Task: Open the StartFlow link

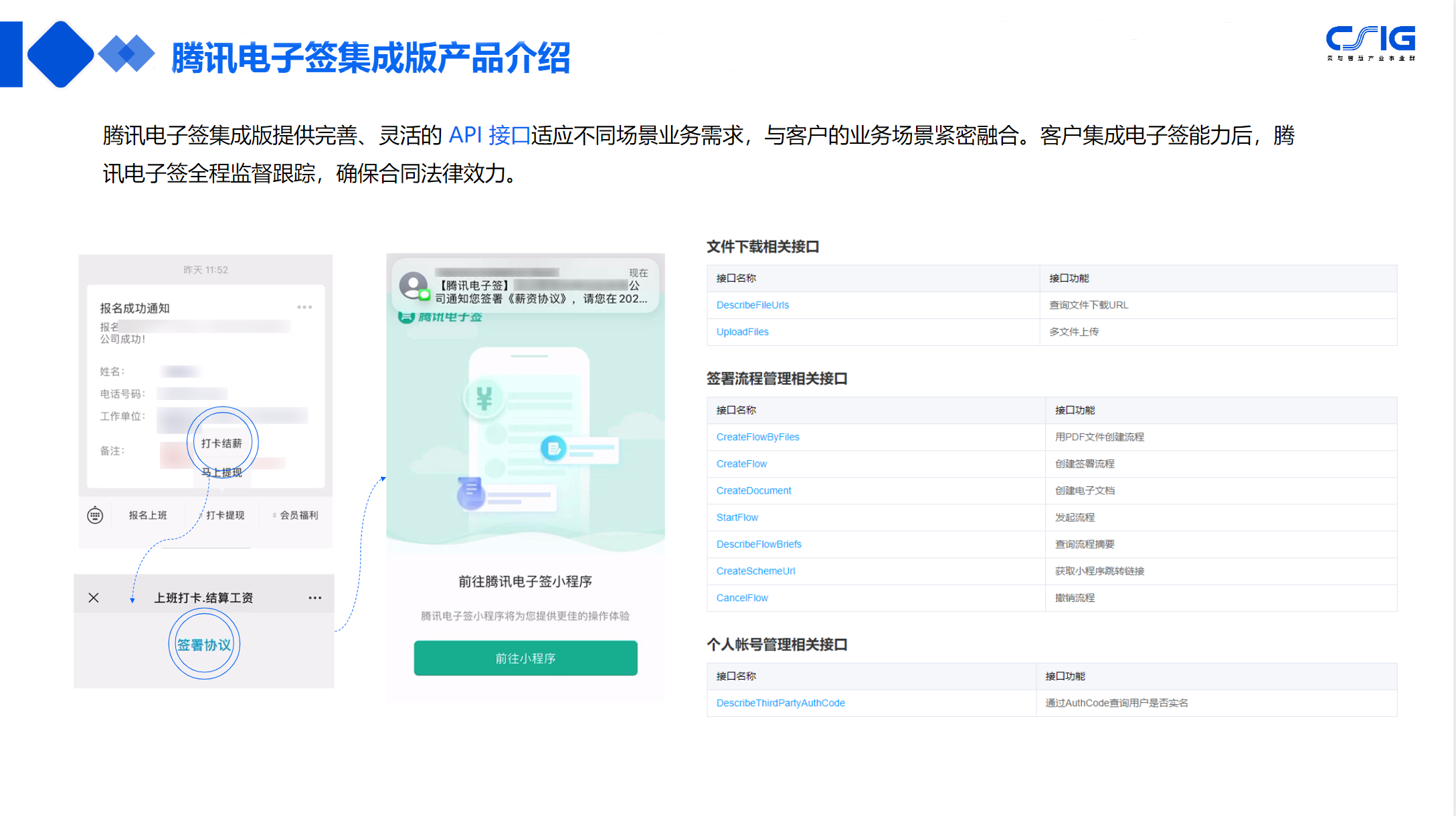Action: pyautogui.click(x=737, y=517)
